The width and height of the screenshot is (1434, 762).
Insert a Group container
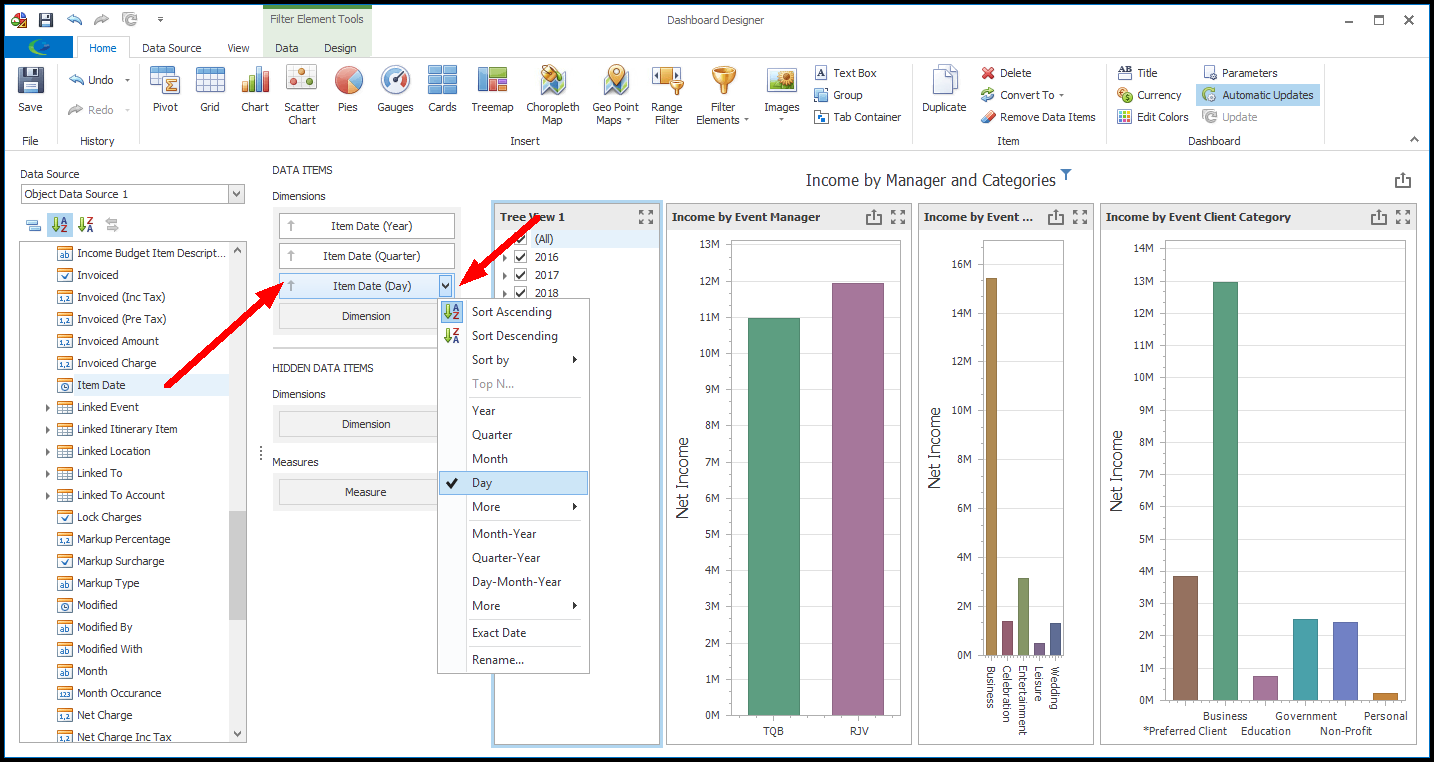tap(838, 95)
